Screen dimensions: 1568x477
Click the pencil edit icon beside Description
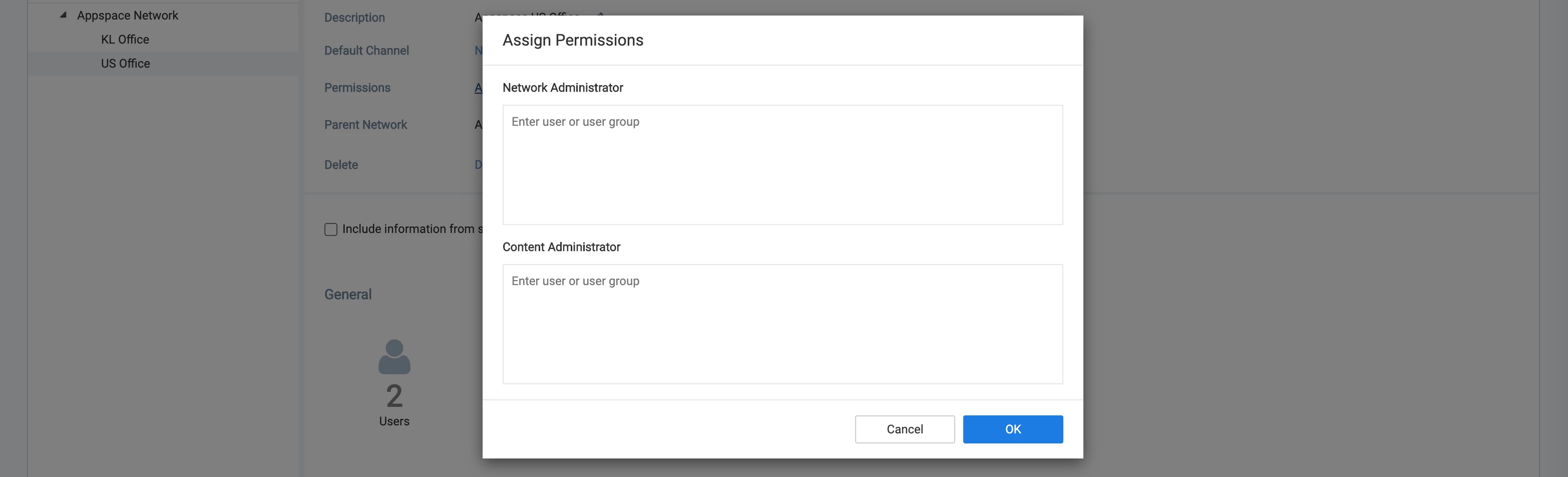(600, 14)
